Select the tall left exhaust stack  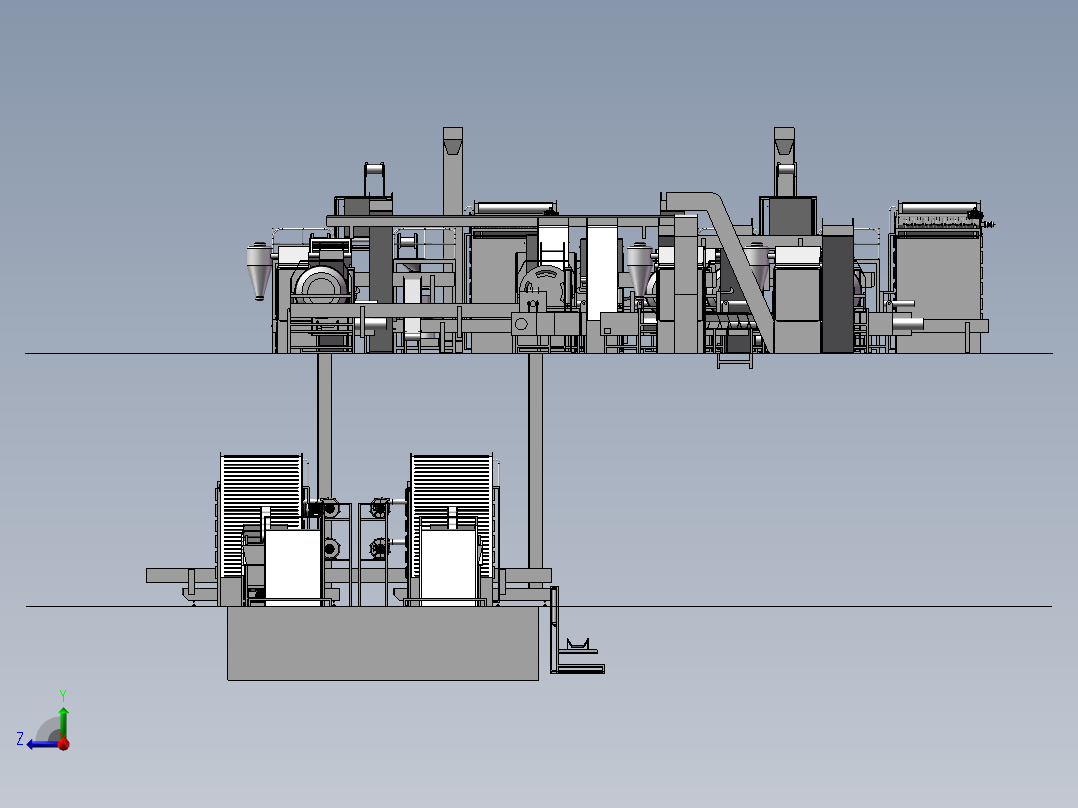tap(453, 171)
